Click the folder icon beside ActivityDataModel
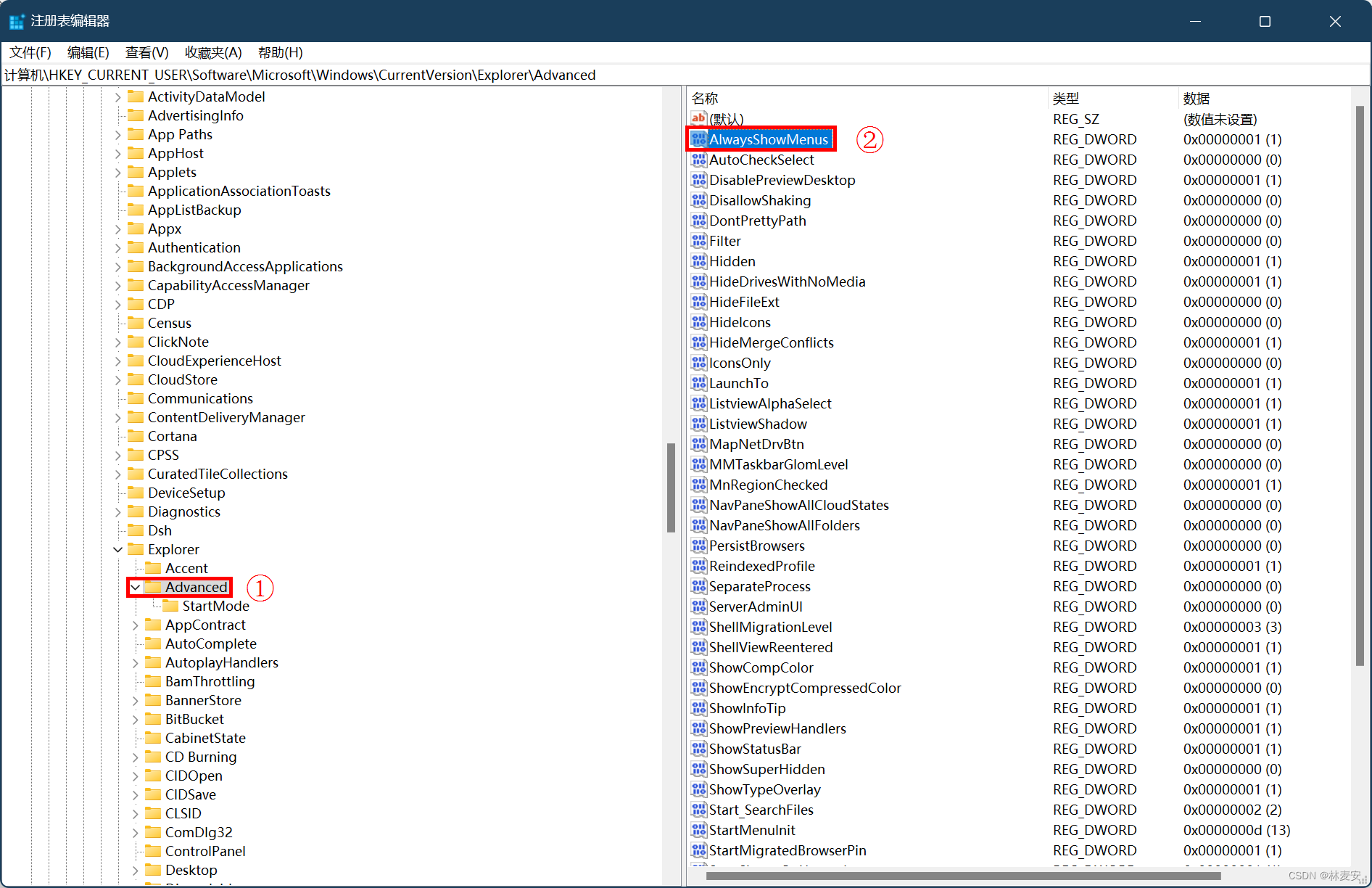 [136, 96]
